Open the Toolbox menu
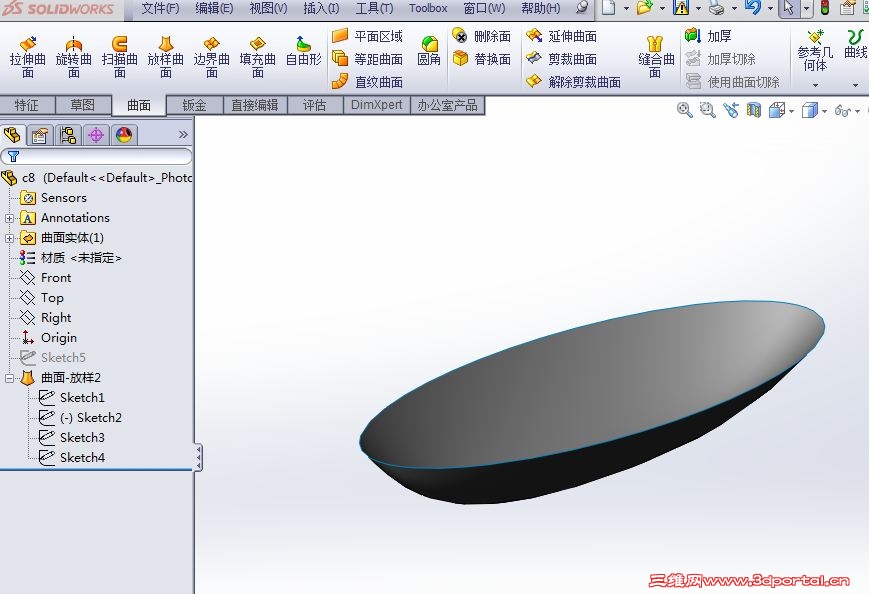 (x=428, y=8)
